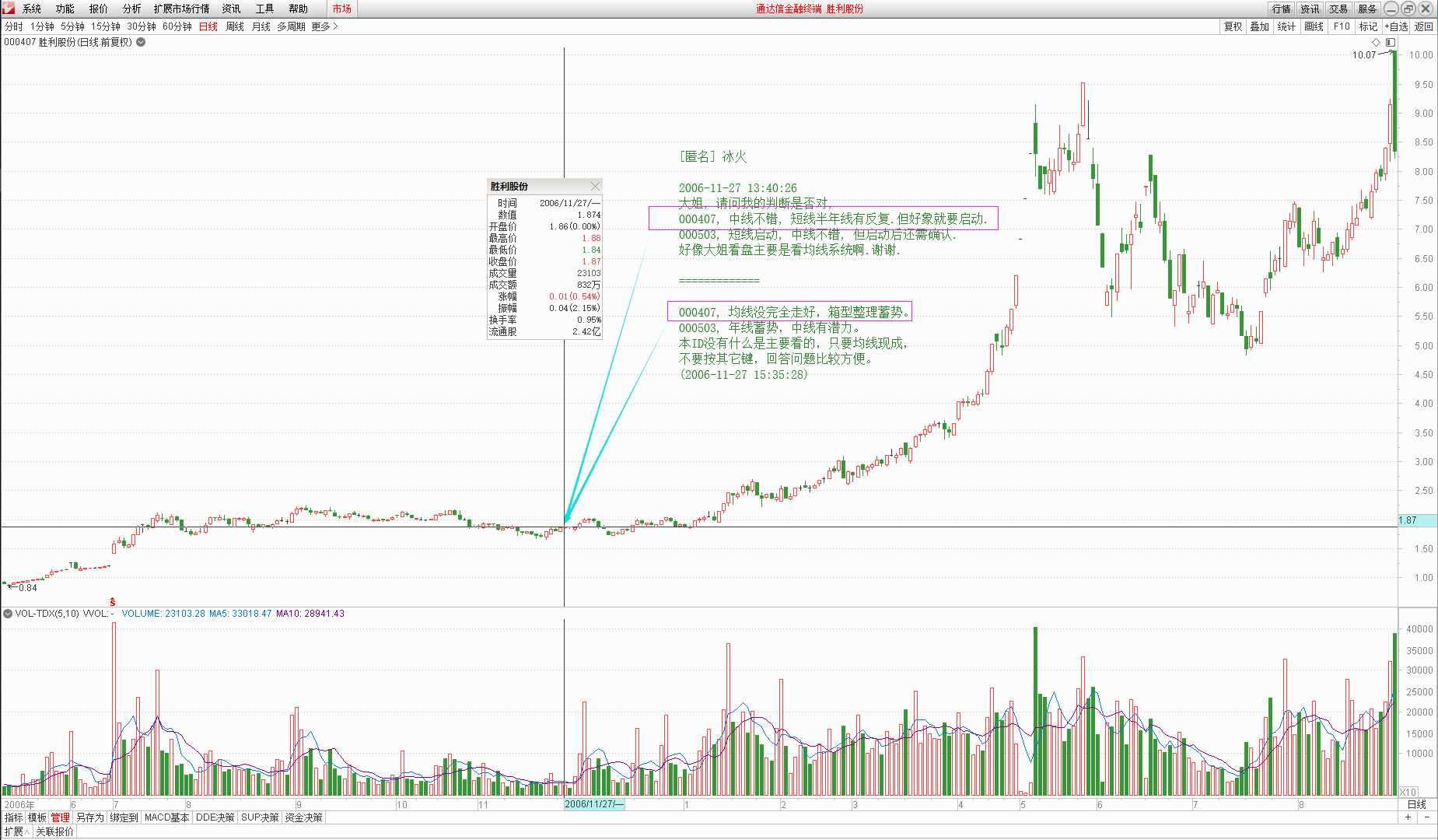Toggle the side panel icon at chart top-right
This screenshot has width=1438, height=840.
tap(1391, 42)
